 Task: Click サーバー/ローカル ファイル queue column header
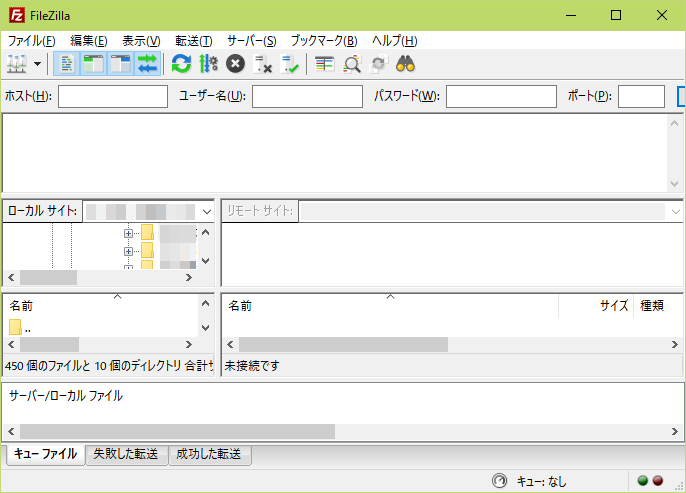[66, 396]
